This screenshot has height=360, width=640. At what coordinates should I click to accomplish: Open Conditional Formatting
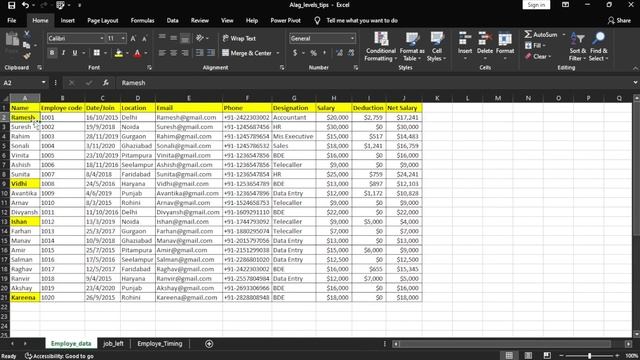(380, 47)
